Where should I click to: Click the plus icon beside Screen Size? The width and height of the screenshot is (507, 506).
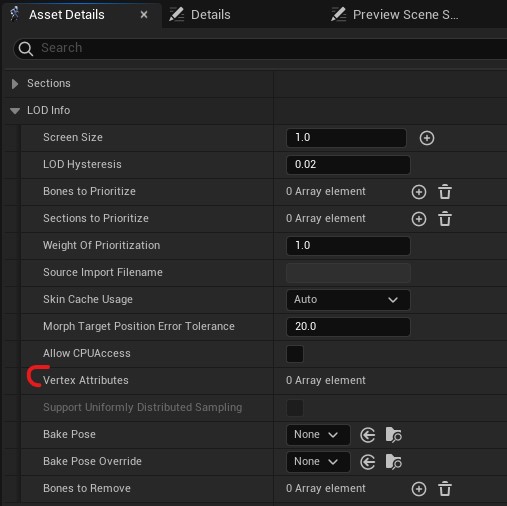point(427,138)
